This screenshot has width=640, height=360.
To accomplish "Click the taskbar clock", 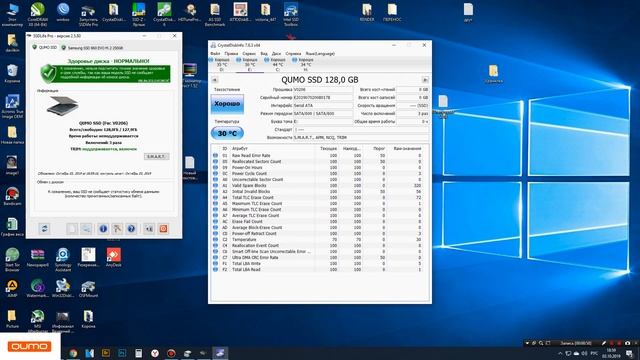I will click(611, 353).
